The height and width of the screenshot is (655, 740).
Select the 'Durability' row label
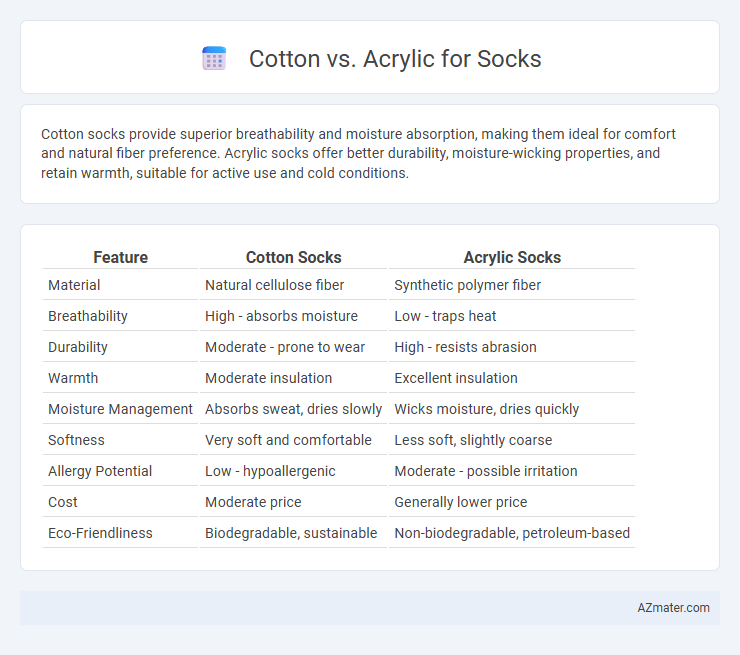(78, 347)
